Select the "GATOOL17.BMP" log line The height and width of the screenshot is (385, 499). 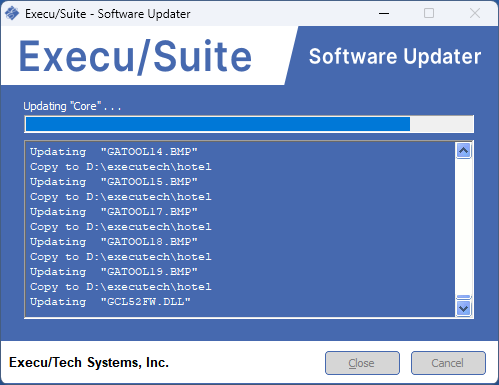point(114,212)
